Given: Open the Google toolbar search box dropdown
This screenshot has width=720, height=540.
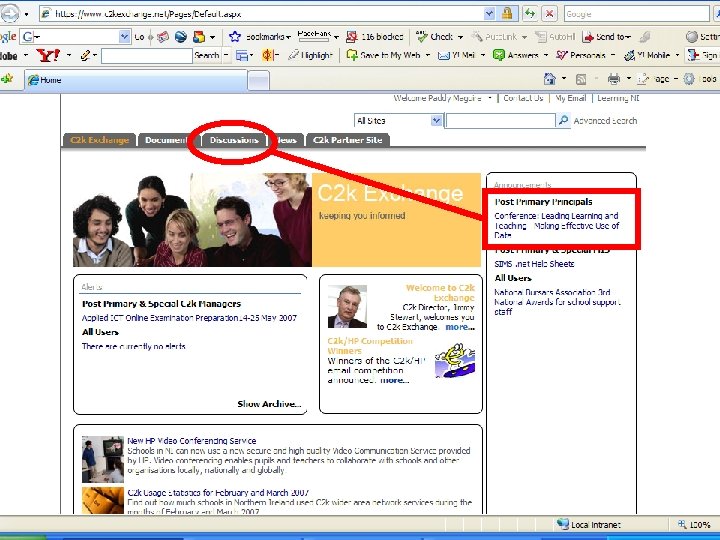Looking at the screenshot, I should [x=124, y=36].
